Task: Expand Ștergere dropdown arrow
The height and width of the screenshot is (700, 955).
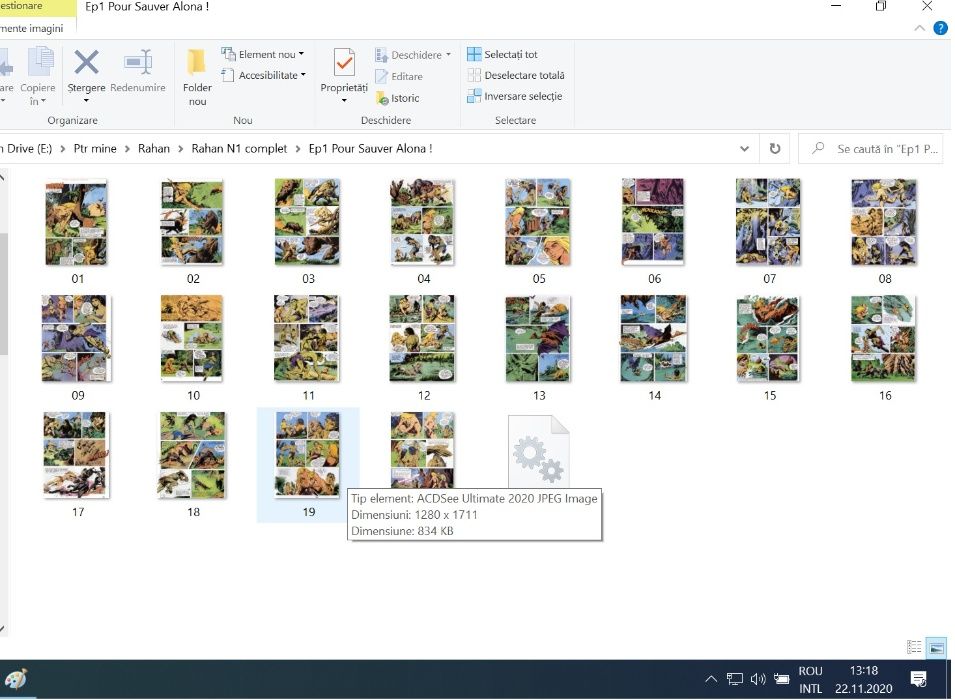Action: click(x=86, y=101)
